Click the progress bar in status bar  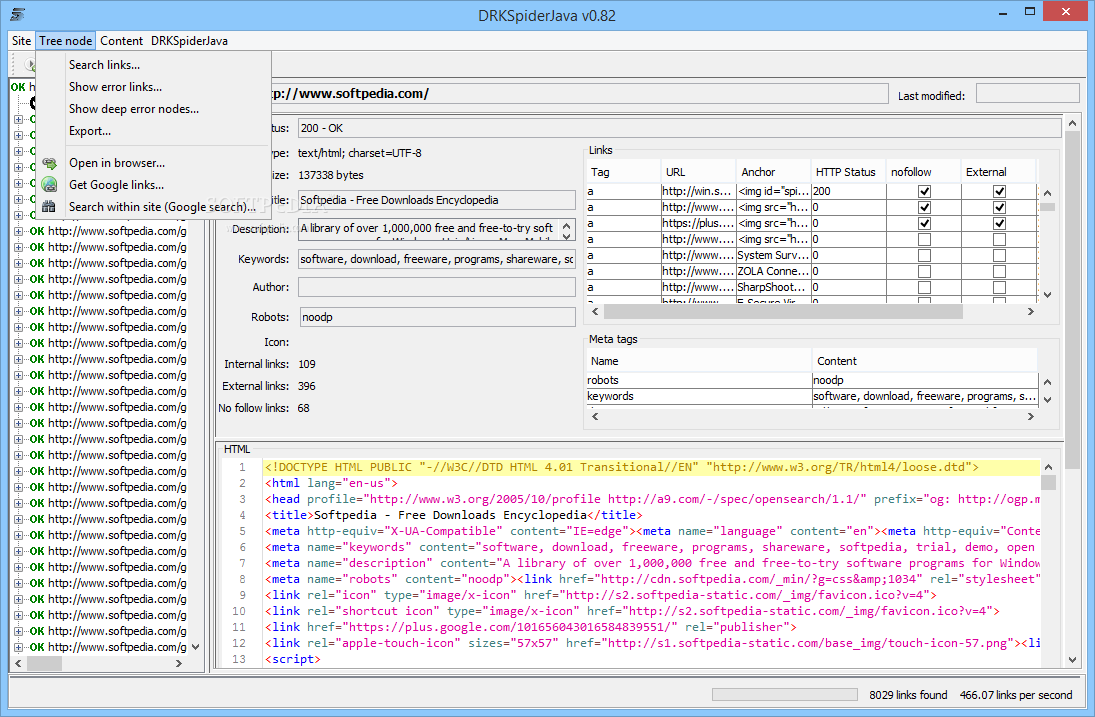click(x=784, y=695)
